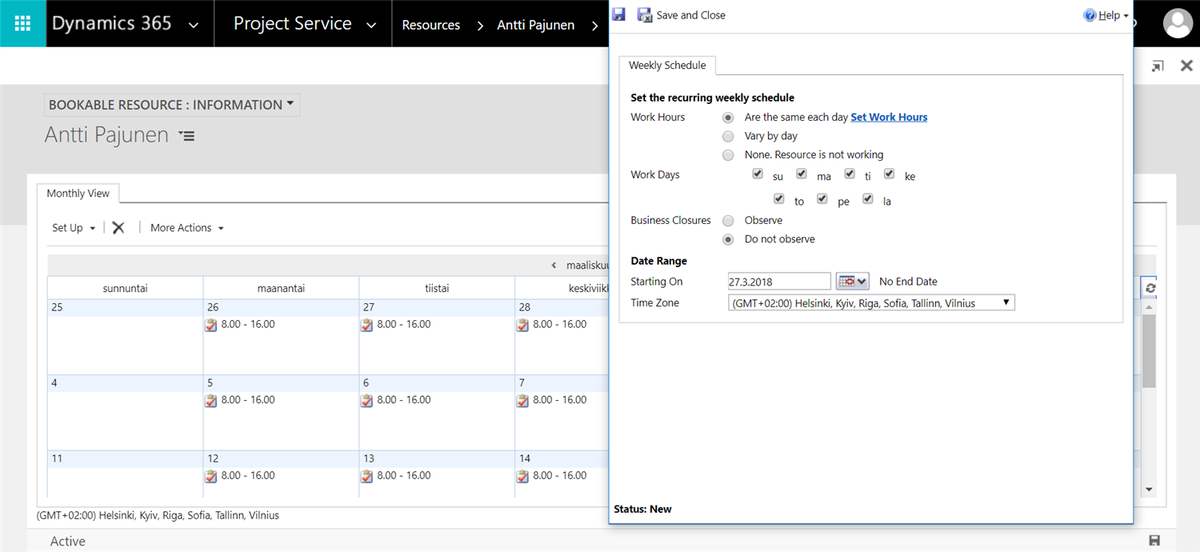Go to previous month with left arrow
Image resolution: width=1200 pixels, height=552 pixels.
point(554,266)
